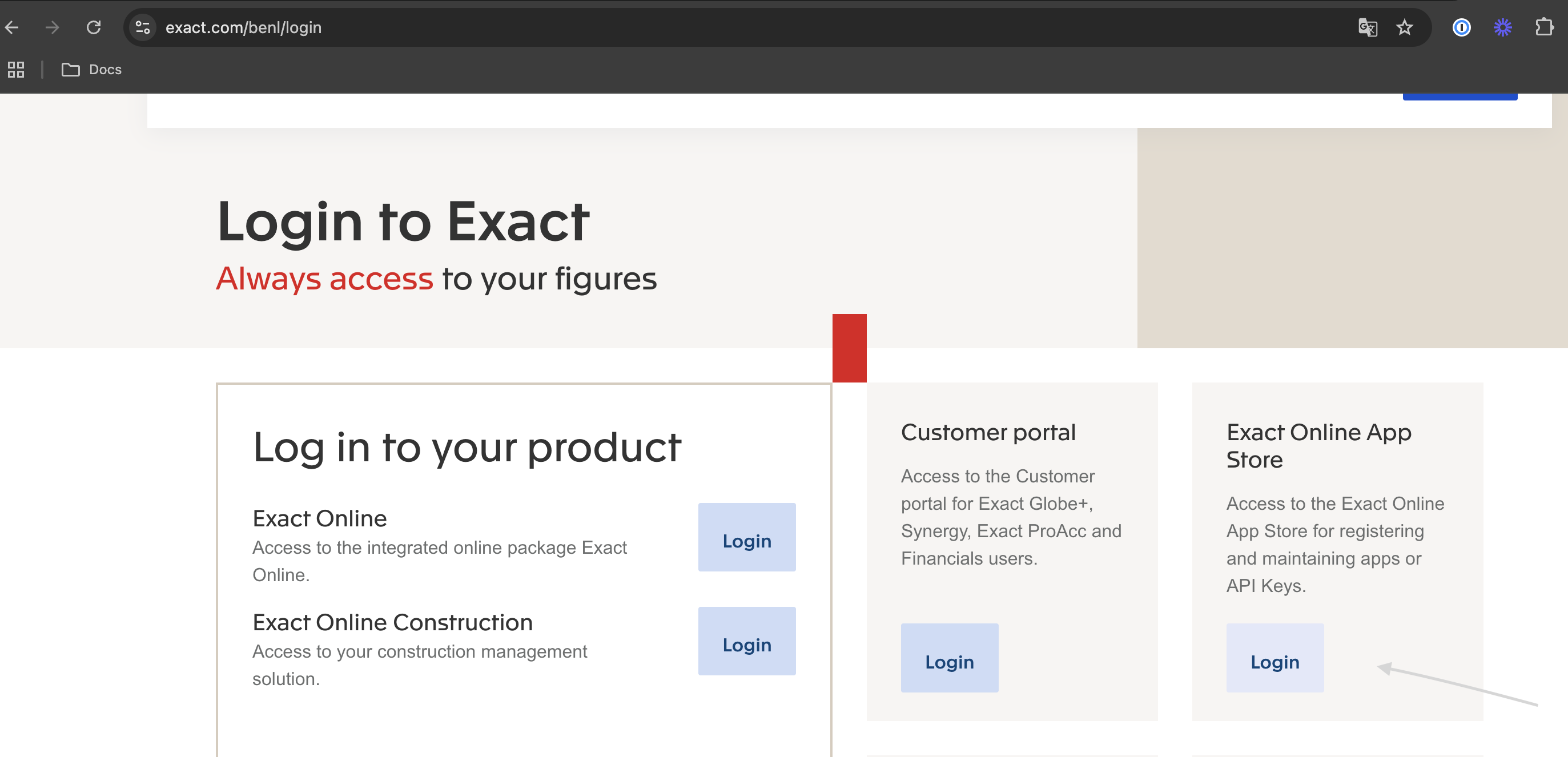The width and height of the screenshot is (1568, 757).
Task: Click the 'Log in to your product' heading
Action: (x=467, y=447)
